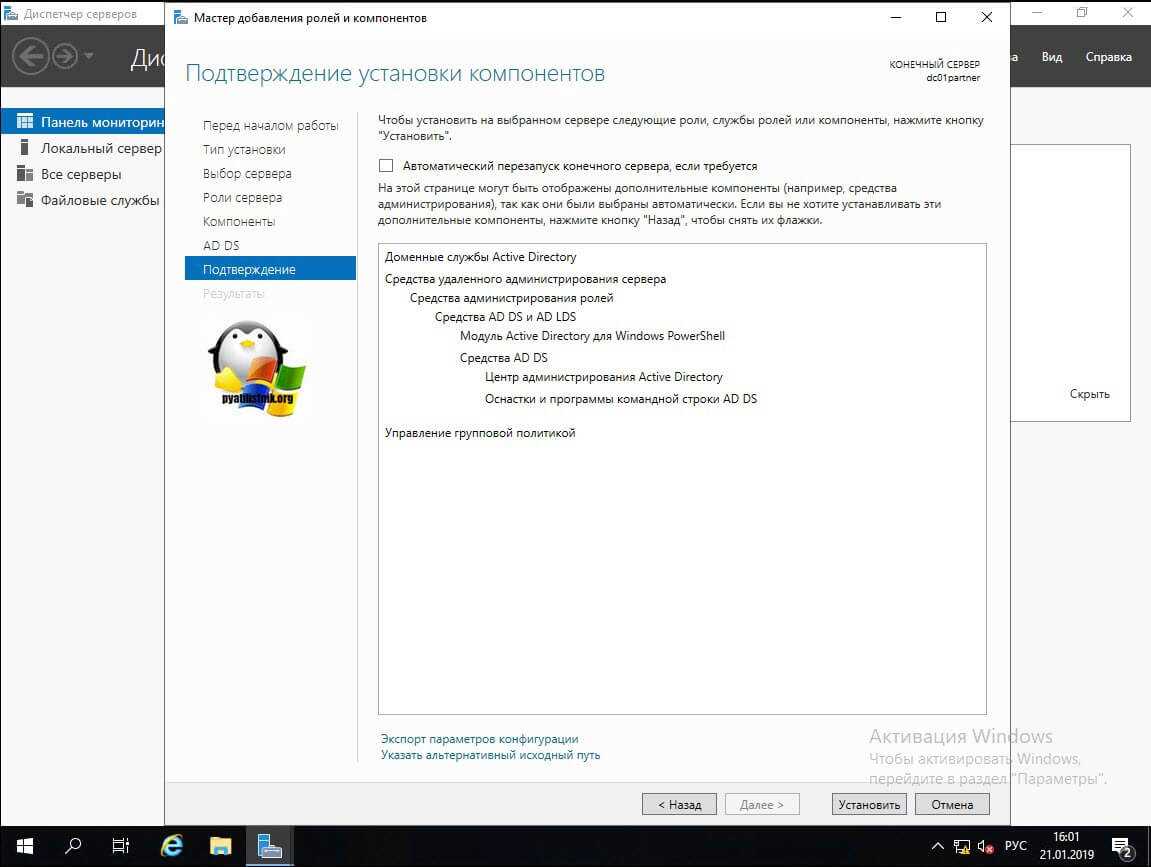Click the All Servers icon in sidebar
The width and height of the screenshot is (1151, 867).
[x=25, y=173]
